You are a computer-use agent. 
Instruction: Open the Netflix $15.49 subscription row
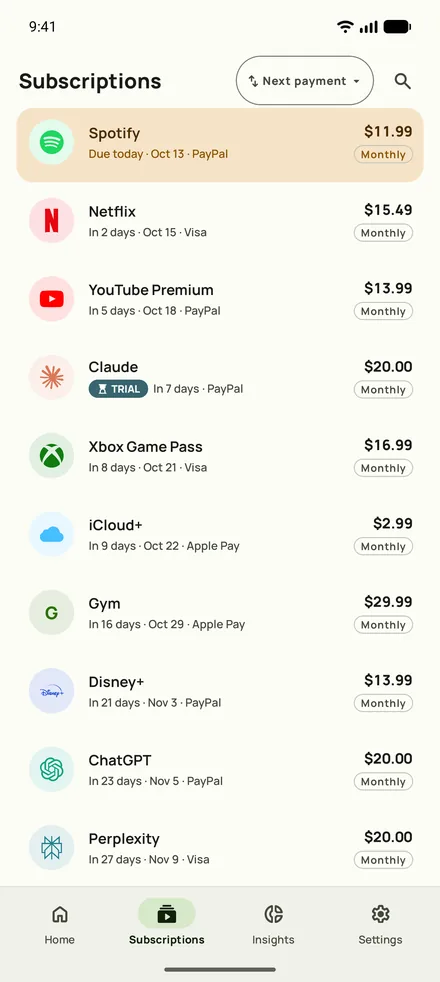pyautogui.click(x=220, y=220)
